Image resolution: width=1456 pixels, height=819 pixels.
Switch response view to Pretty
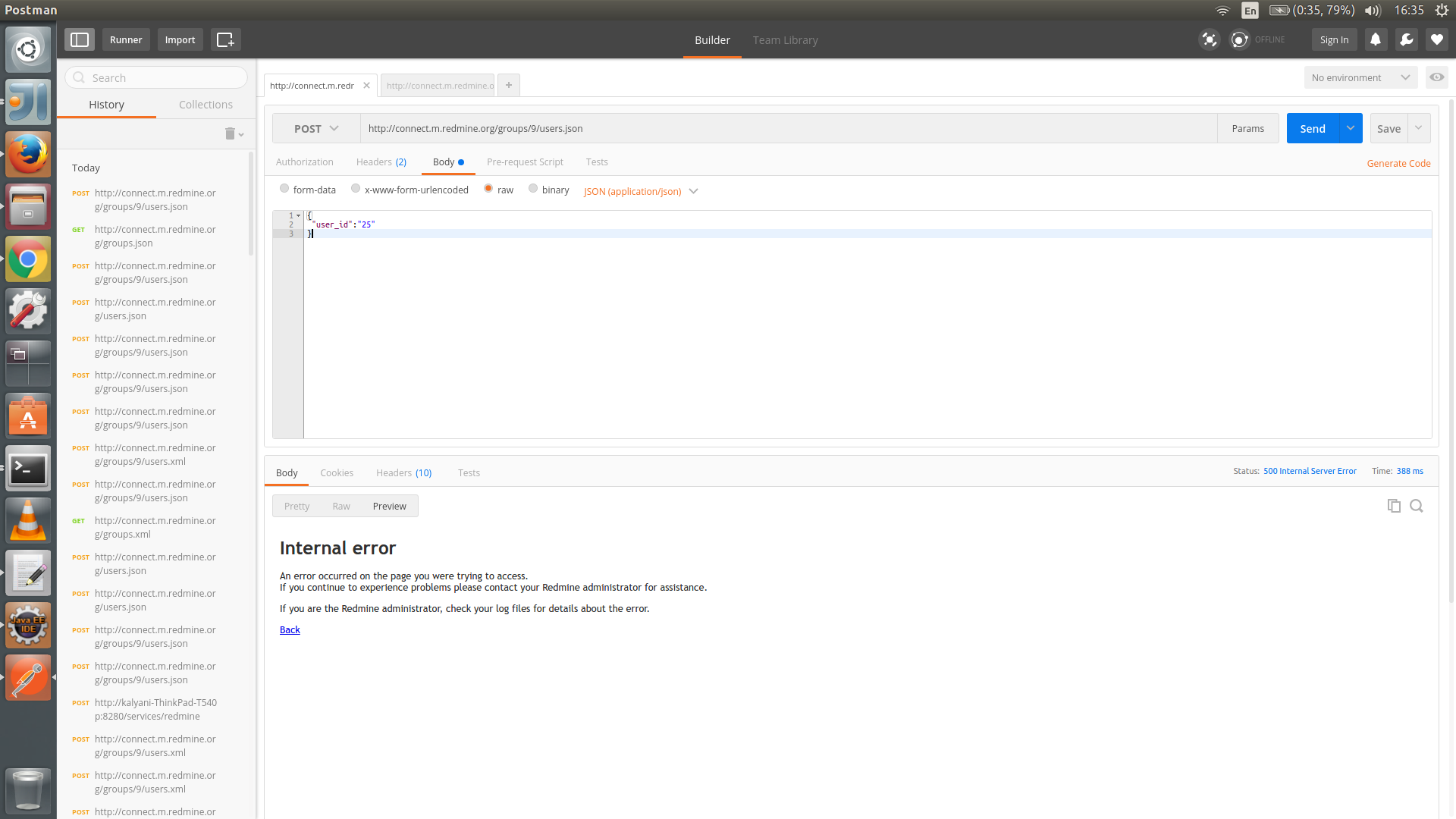[x=297, y=506]
